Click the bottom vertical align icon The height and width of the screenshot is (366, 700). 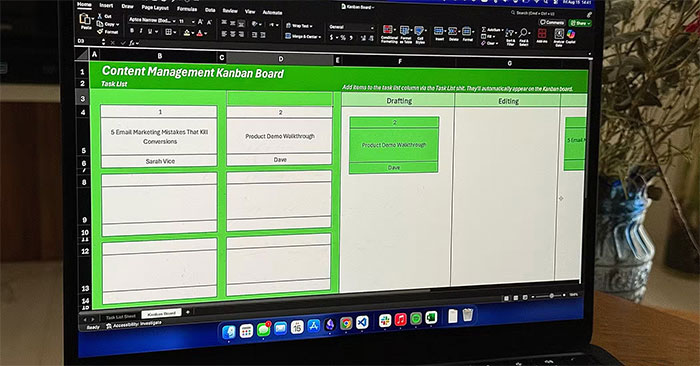(241, 23)
